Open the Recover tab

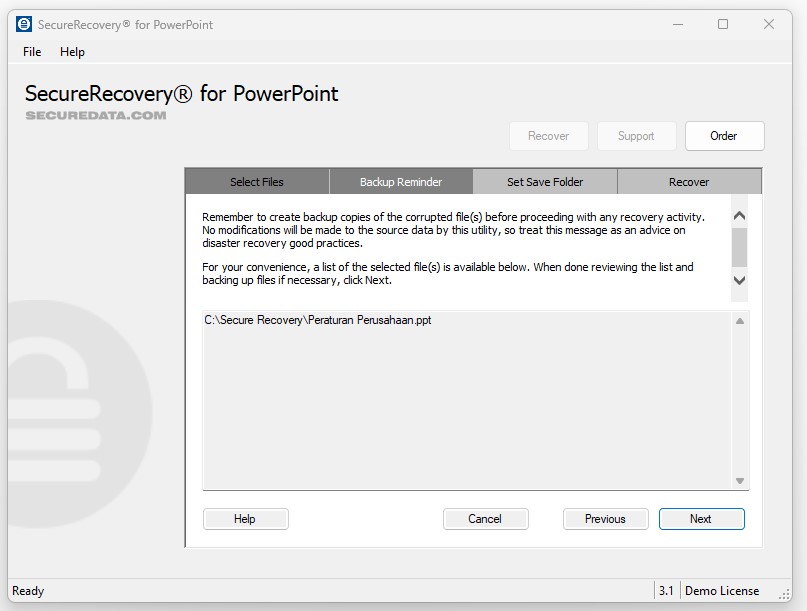689,181
